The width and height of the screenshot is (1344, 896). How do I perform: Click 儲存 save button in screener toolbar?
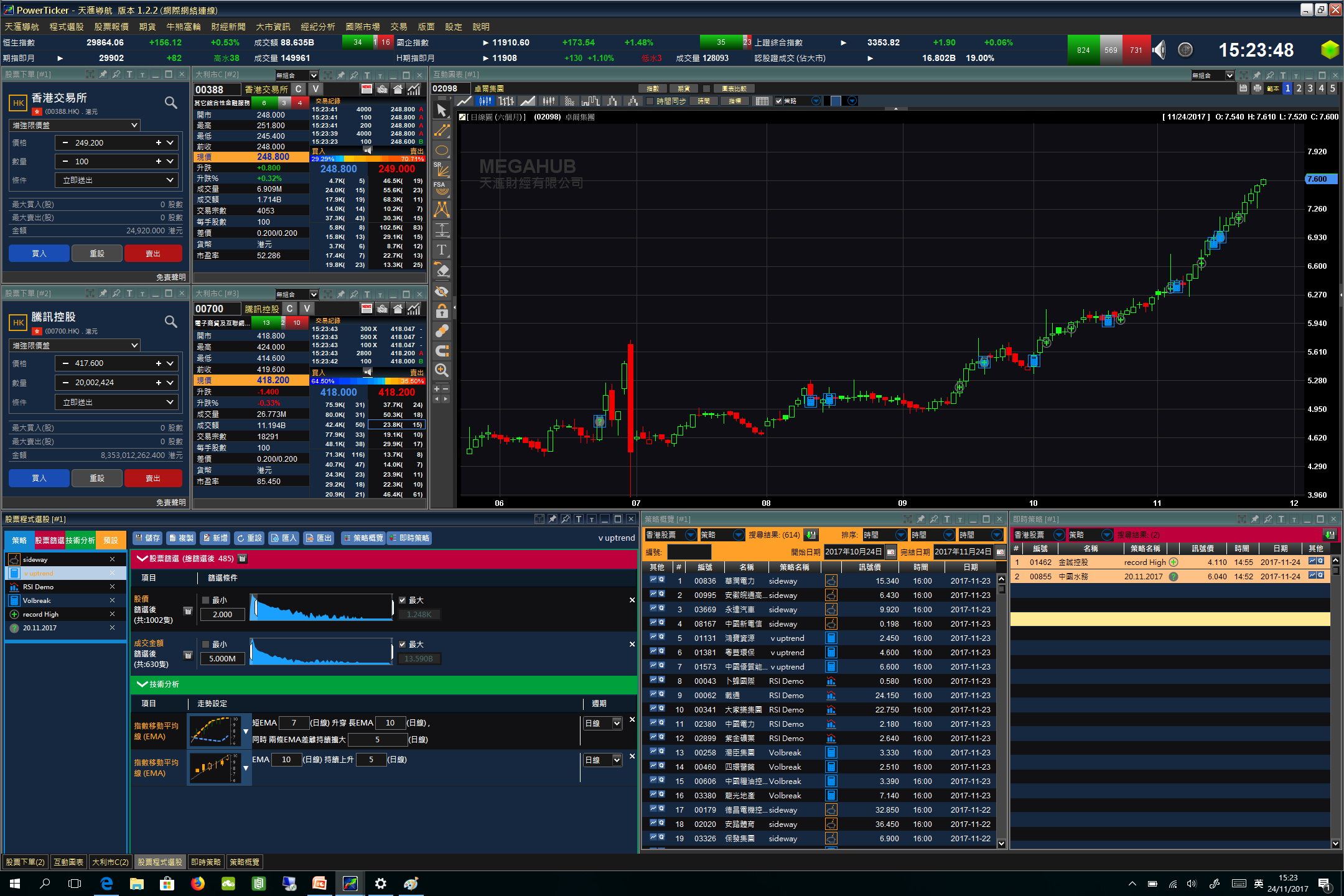coord(148,538)
